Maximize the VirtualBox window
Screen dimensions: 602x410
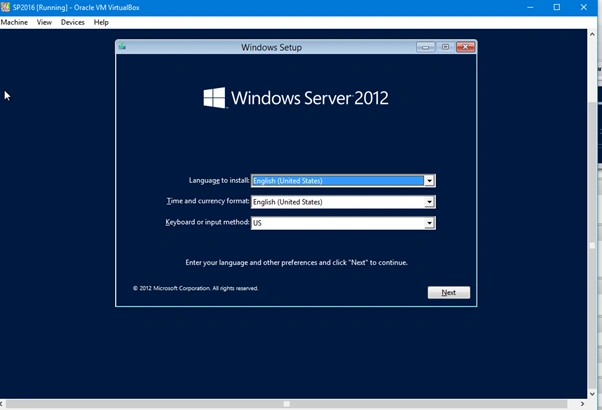(557, 7)
